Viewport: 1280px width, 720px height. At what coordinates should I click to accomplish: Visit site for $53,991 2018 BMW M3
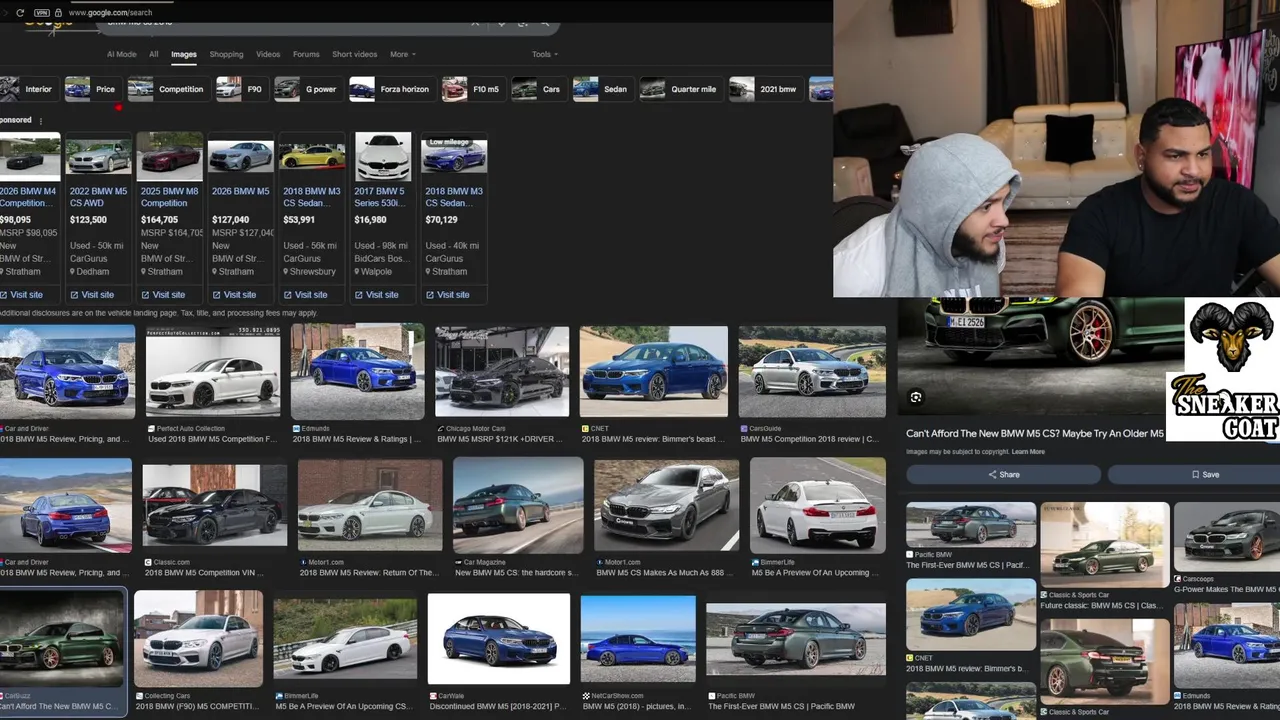[305, 295]
